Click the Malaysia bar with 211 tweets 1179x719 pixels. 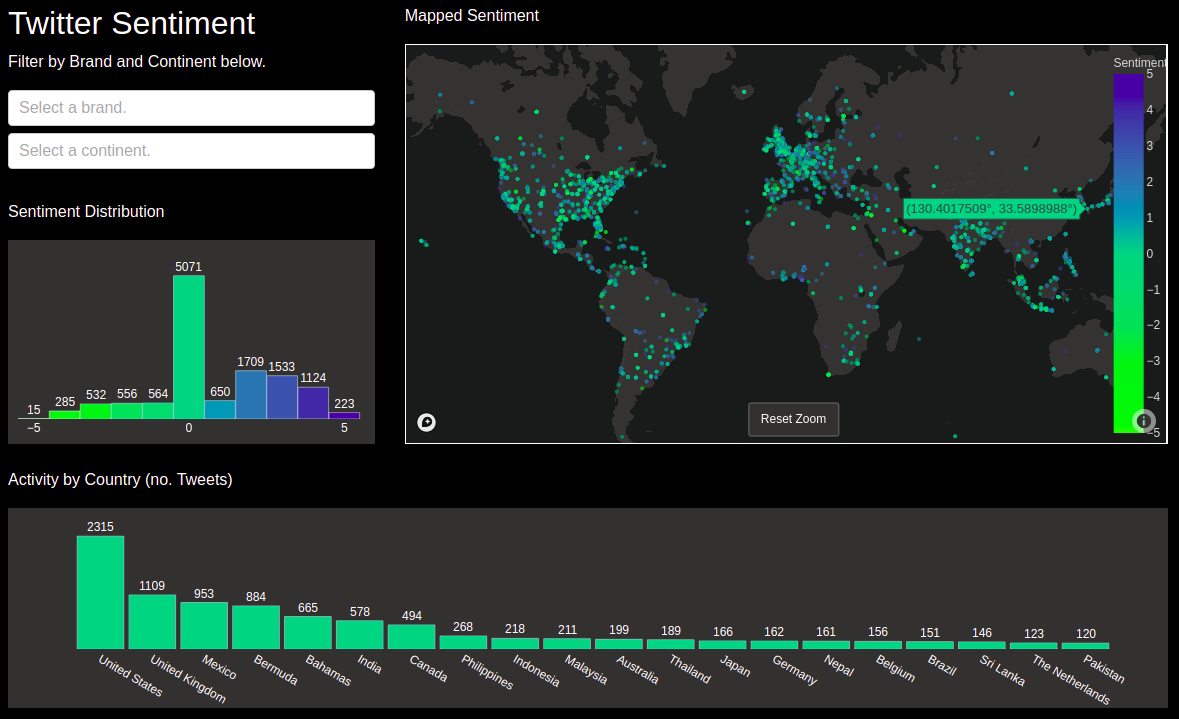tap(567, 644)
